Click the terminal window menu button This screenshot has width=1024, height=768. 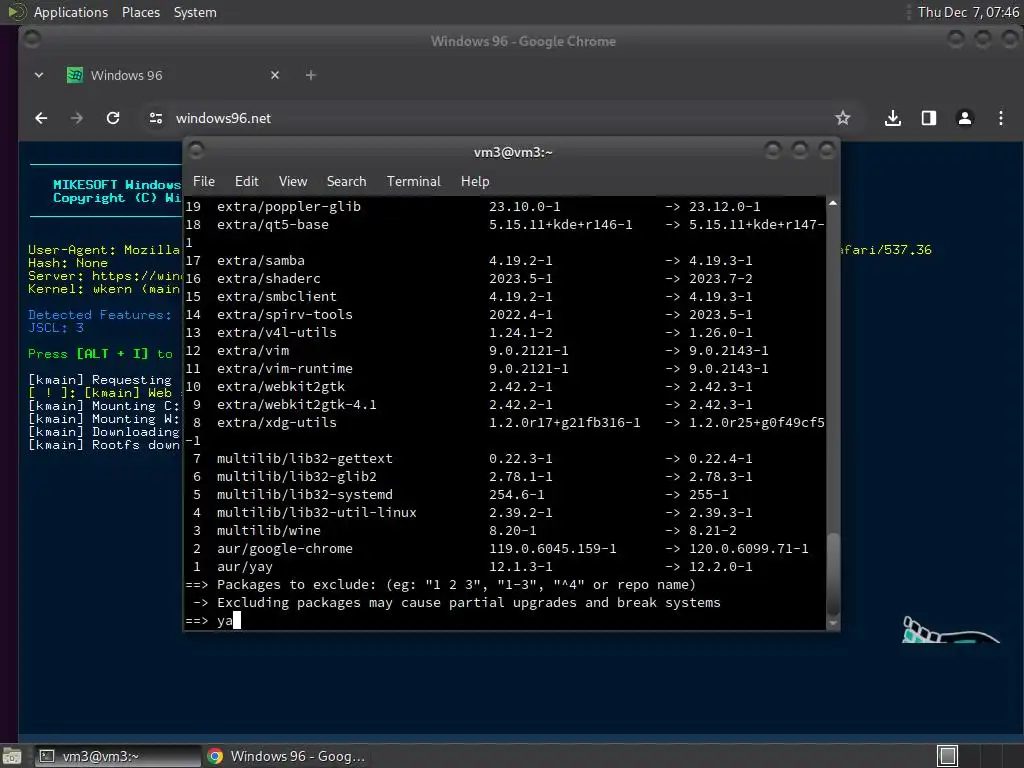click(195, 151)
